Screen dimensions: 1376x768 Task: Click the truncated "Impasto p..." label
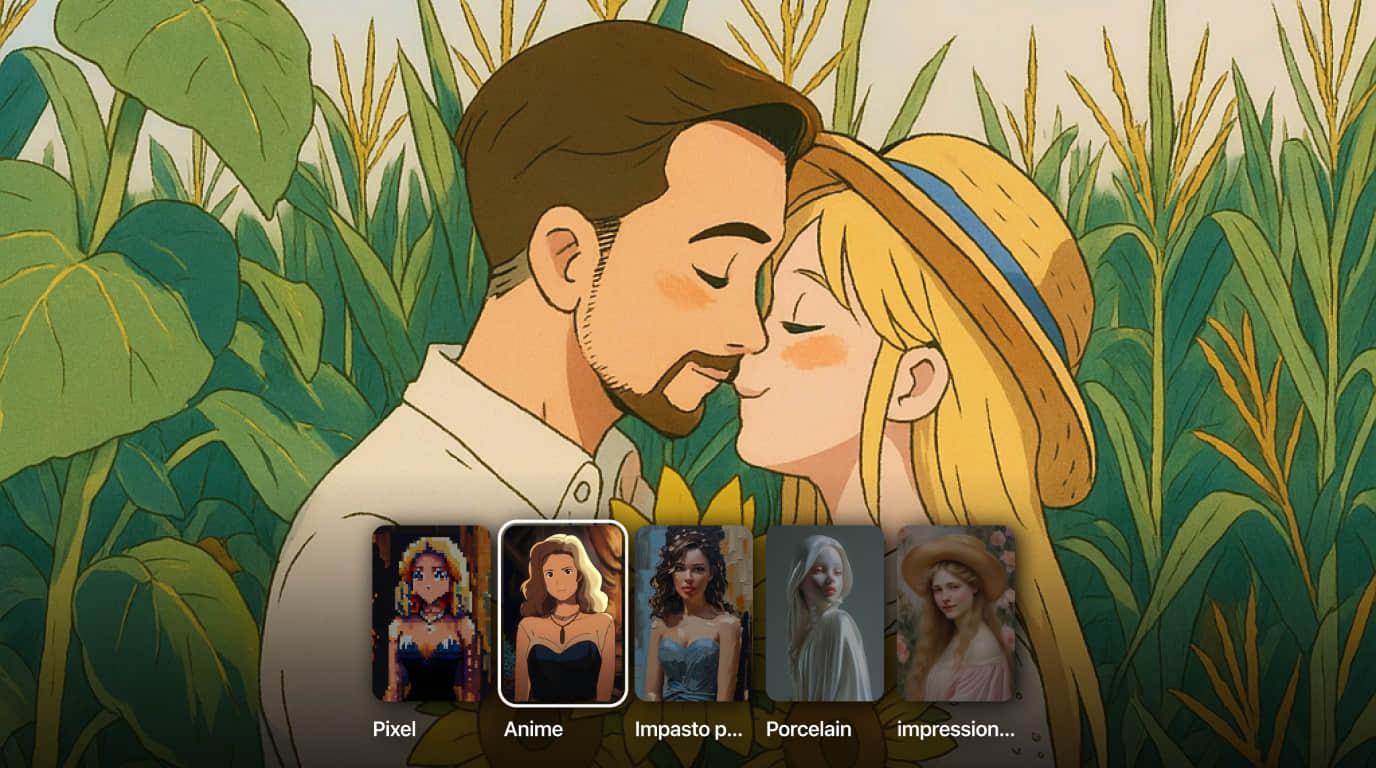click(x=688, y=729)
